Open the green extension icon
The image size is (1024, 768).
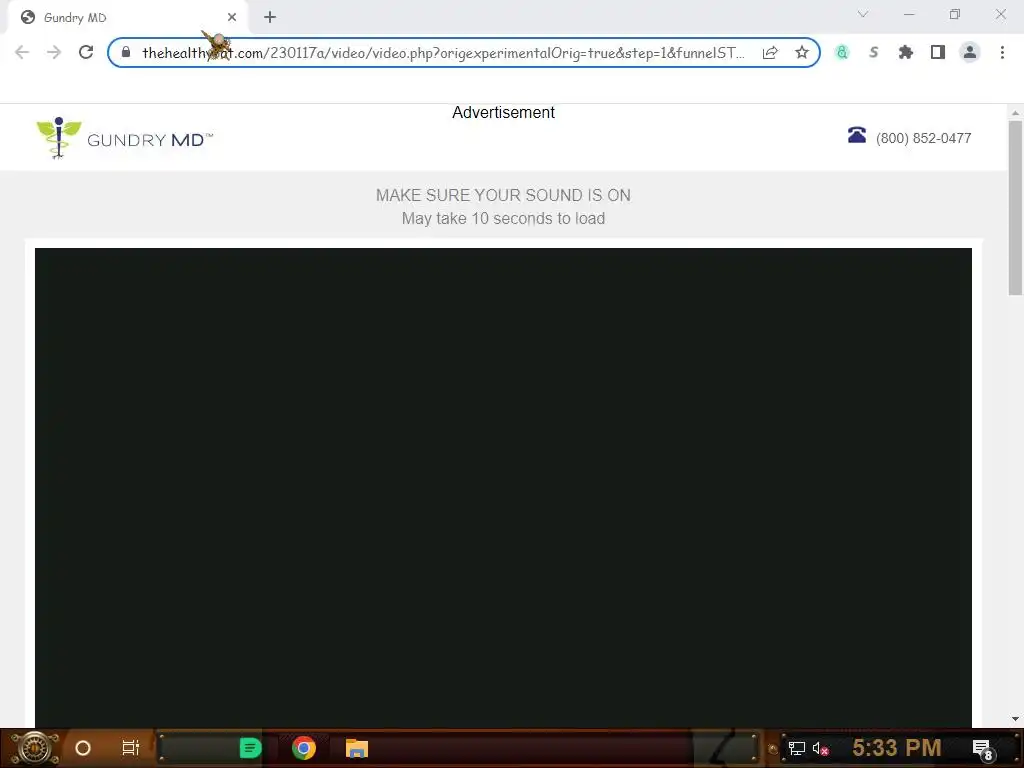(842, 52)
